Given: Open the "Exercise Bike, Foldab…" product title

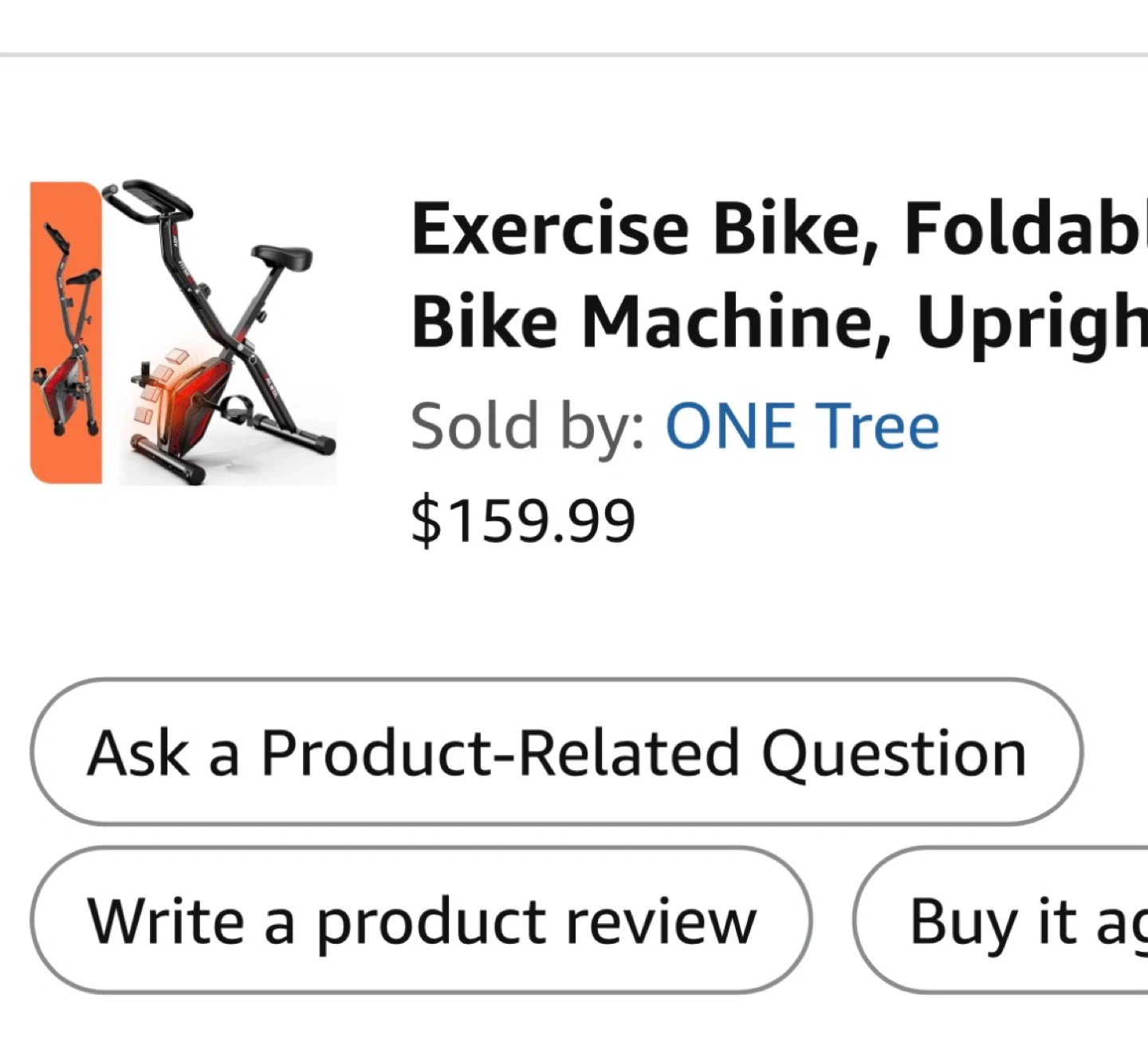Looking at the screenshot, I should pyautogui.click(x=777, y=230).
